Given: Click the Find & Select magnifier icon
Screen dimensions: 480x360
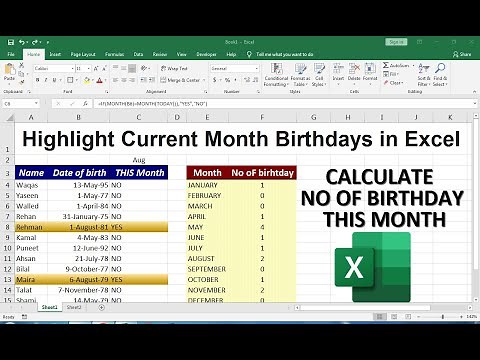Looking at the screenshot, I should click(440, 68).
